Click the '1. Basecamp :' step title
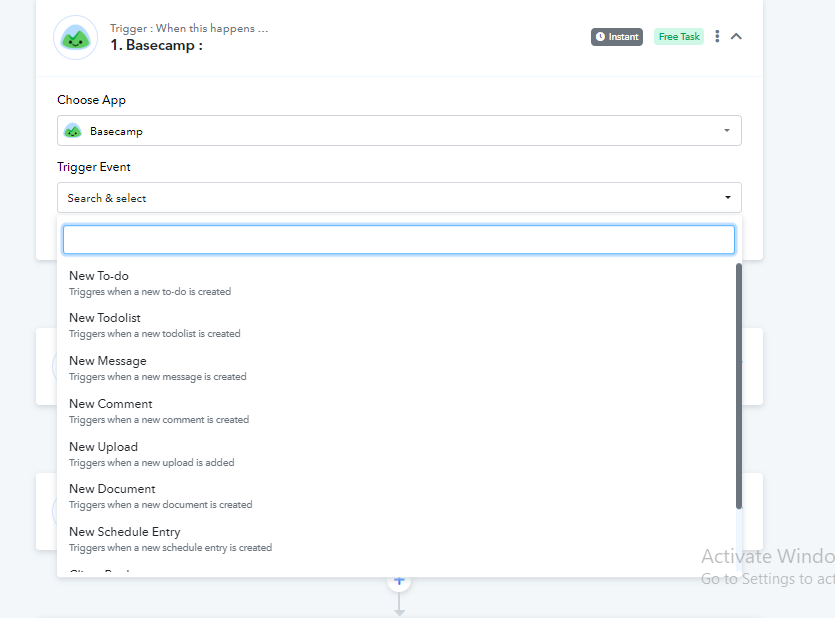835x618 pixels. point(157,45)
